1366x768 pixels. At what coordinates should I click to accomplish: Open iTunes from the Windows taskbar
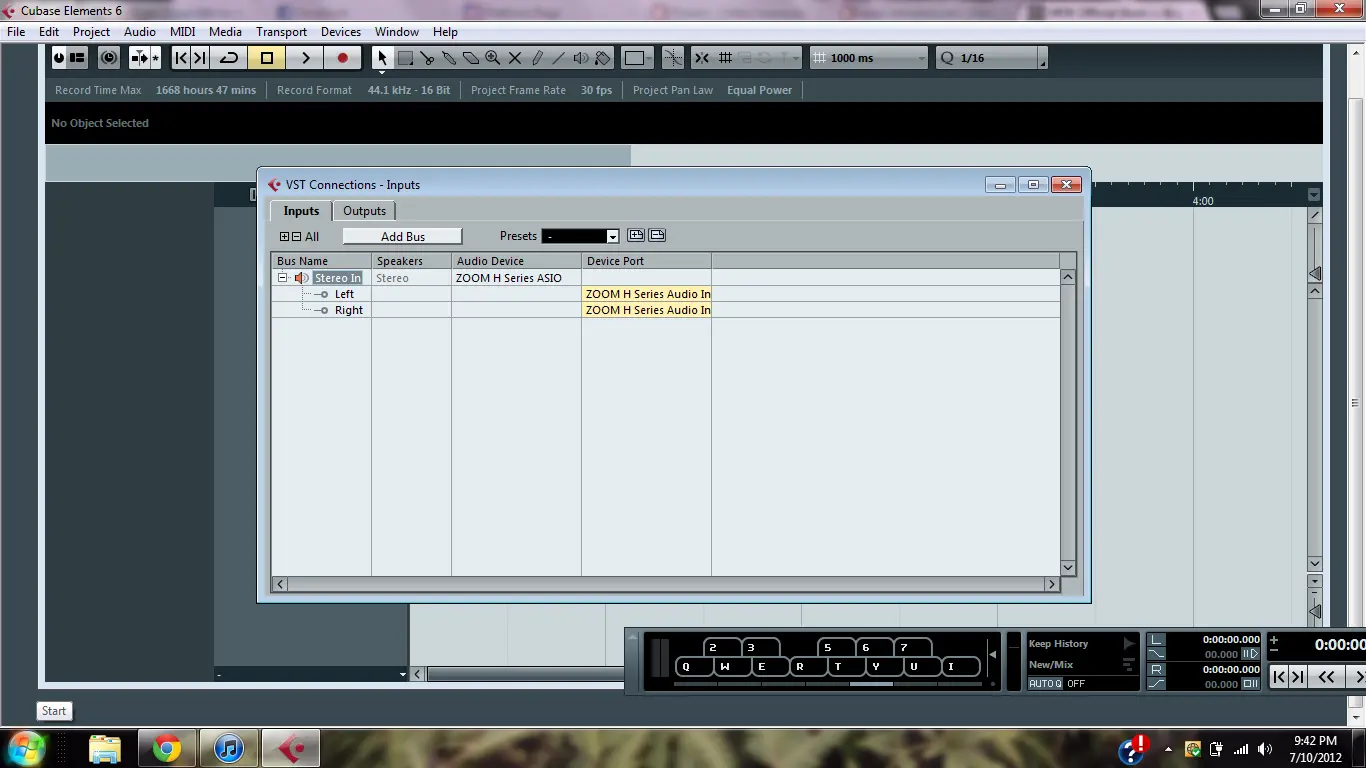pos(229,747)
